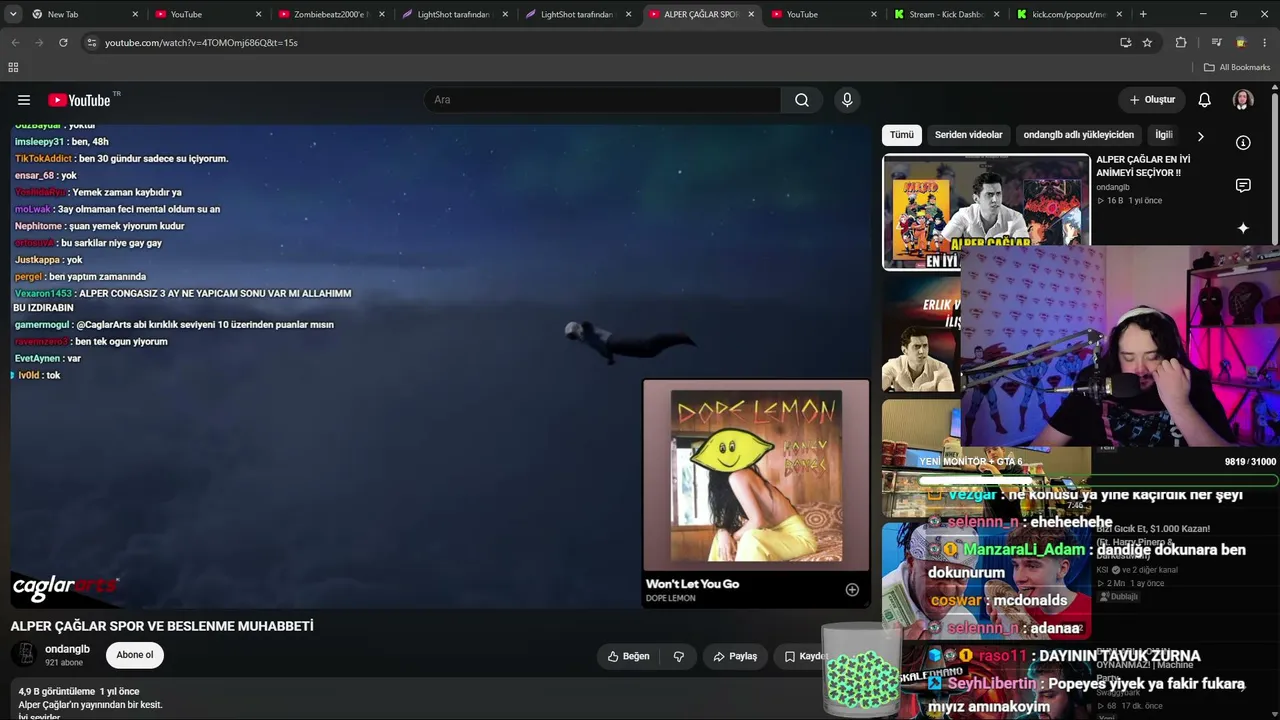This screenshot has width=1280, height=720.
Task: Show the video info panel icon
Action: tap(1243, 143)
